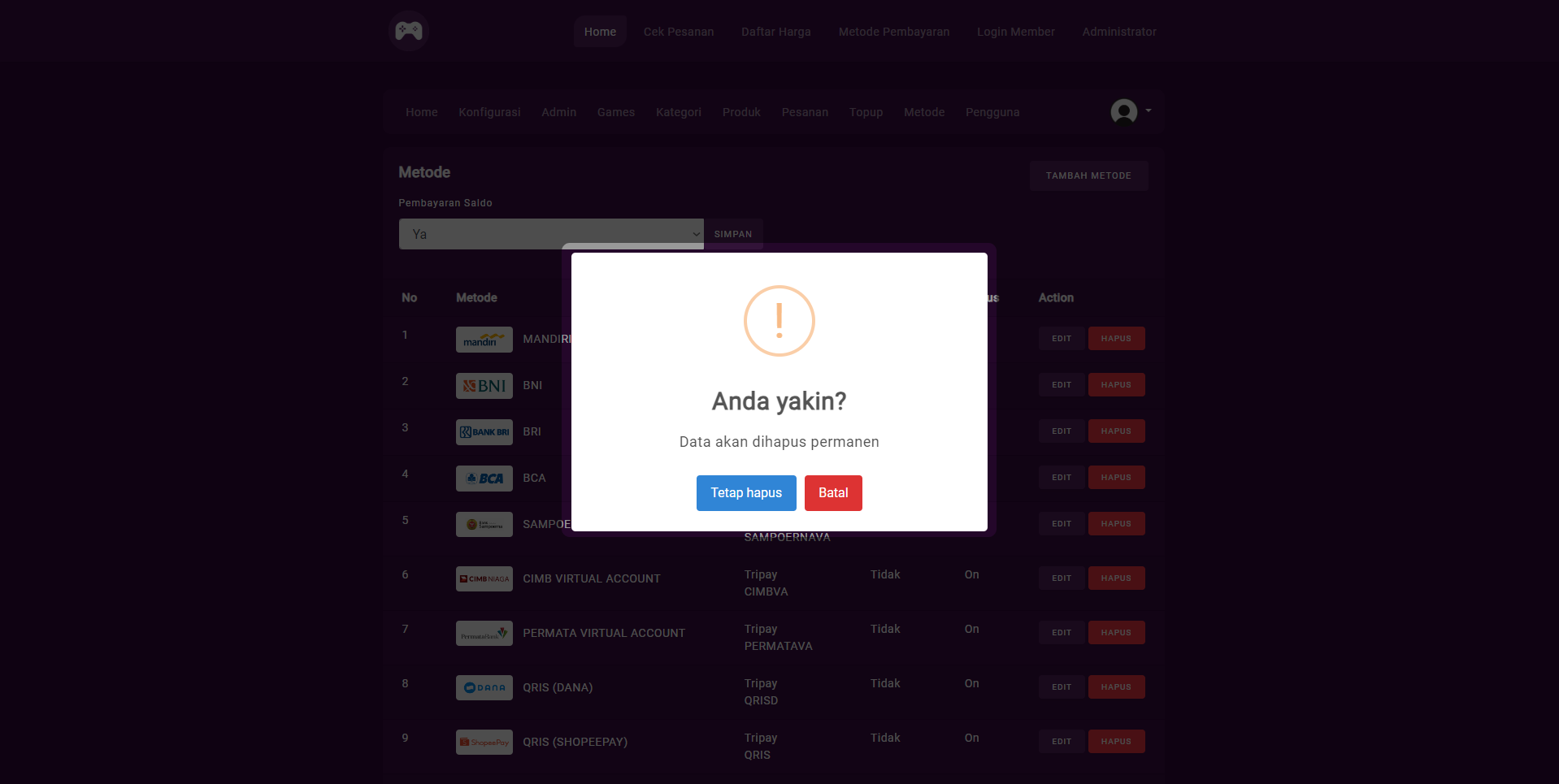Click the CIMB VIRTUAL ACCOUNT name text
1559x784 pixels.
click(x=592, y=579)
